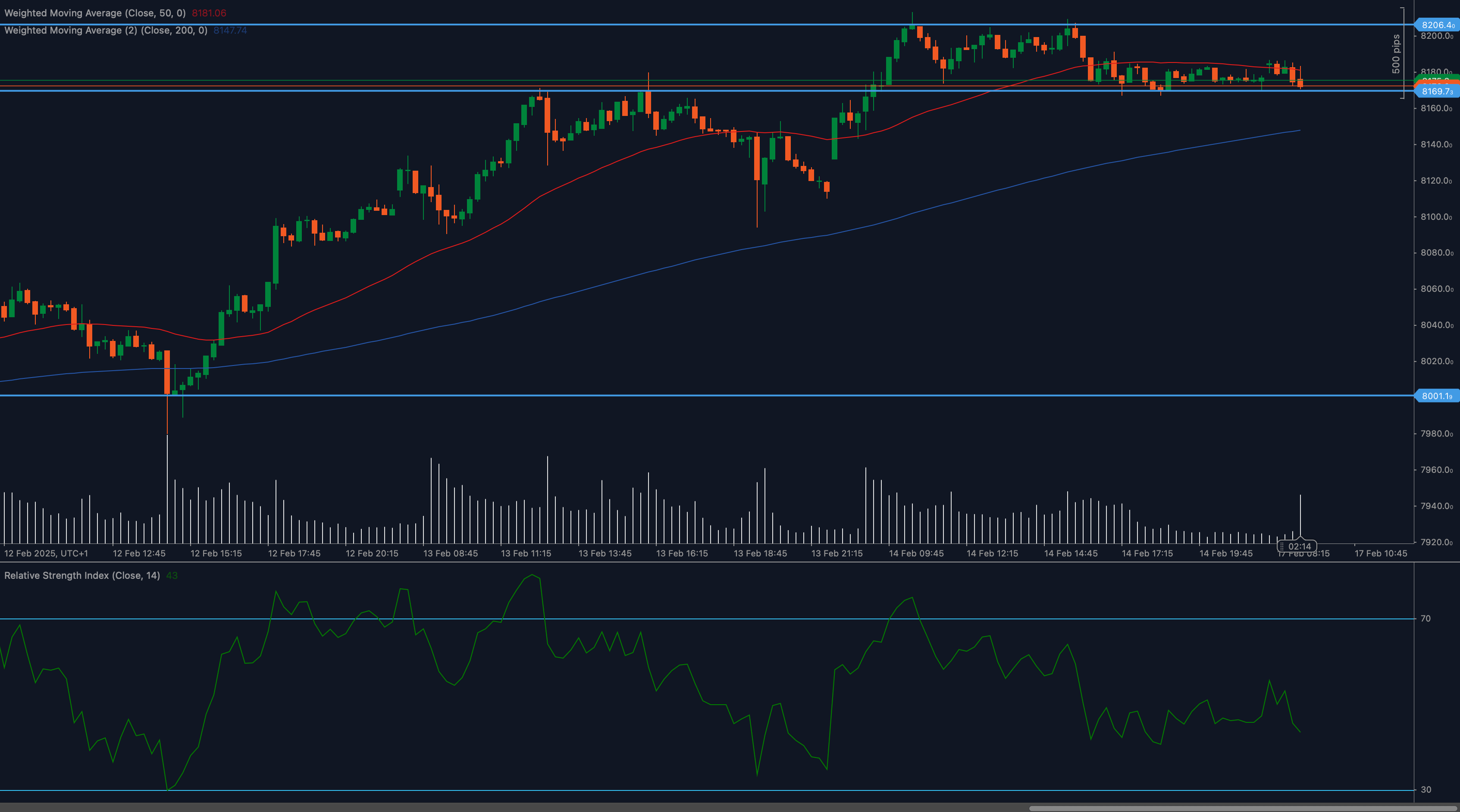
Task: Click the 8200.00 price axis label
Action: pos(1437,36)
